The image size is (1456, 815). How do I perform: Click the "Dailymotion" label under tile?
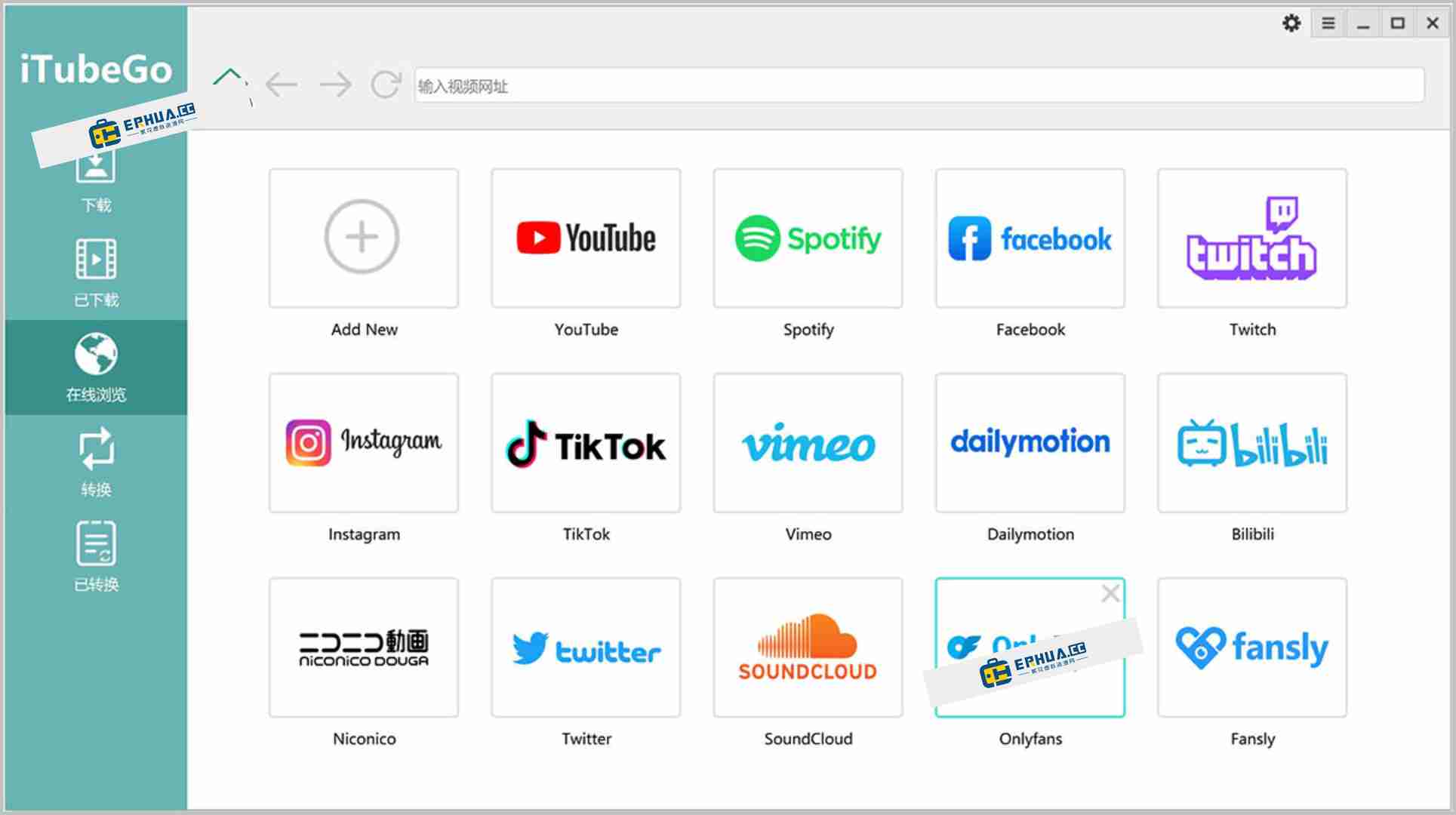(x=1030, y=535)
